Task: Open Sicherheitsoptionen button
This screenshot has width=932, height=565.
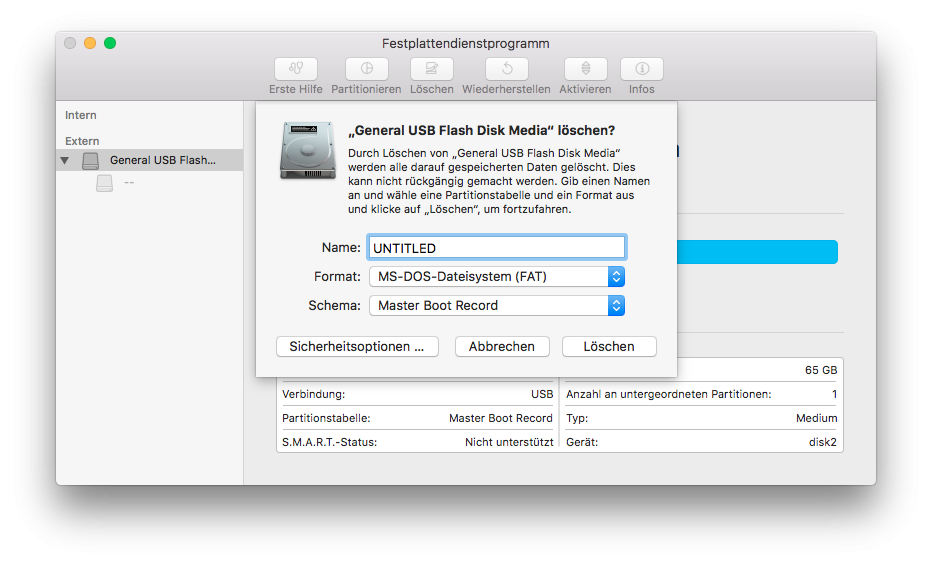Action: tap(357, 347)
